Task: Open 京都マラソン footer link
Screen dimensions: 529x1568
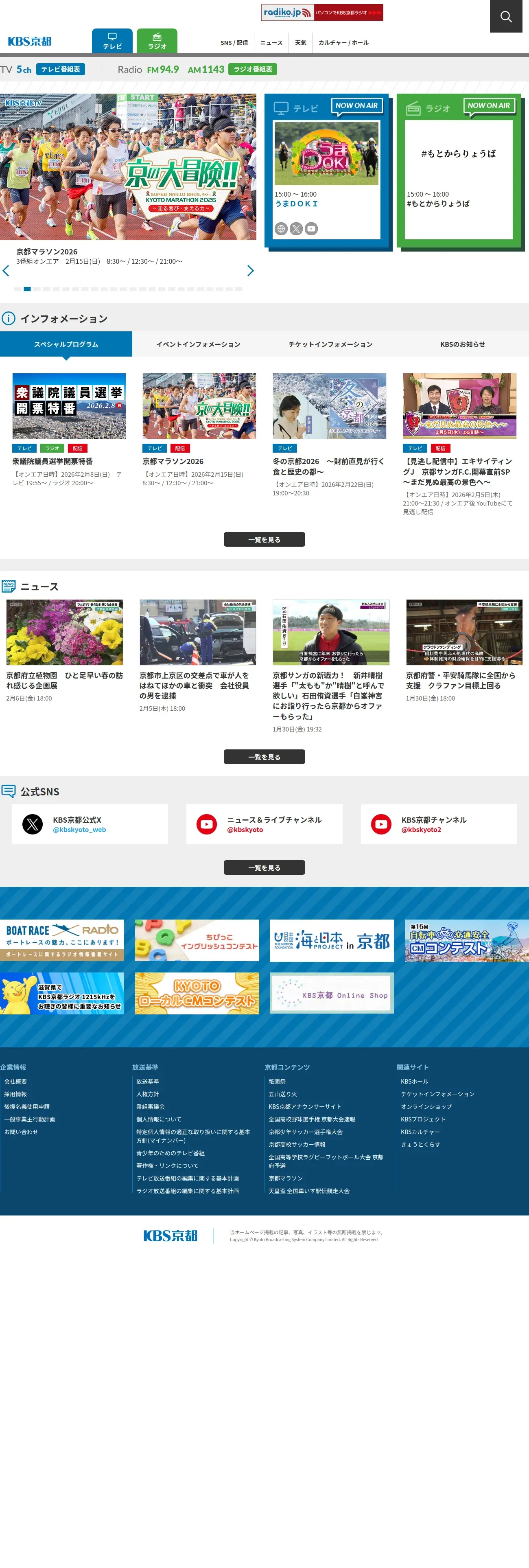Action: coord(286,1178)
